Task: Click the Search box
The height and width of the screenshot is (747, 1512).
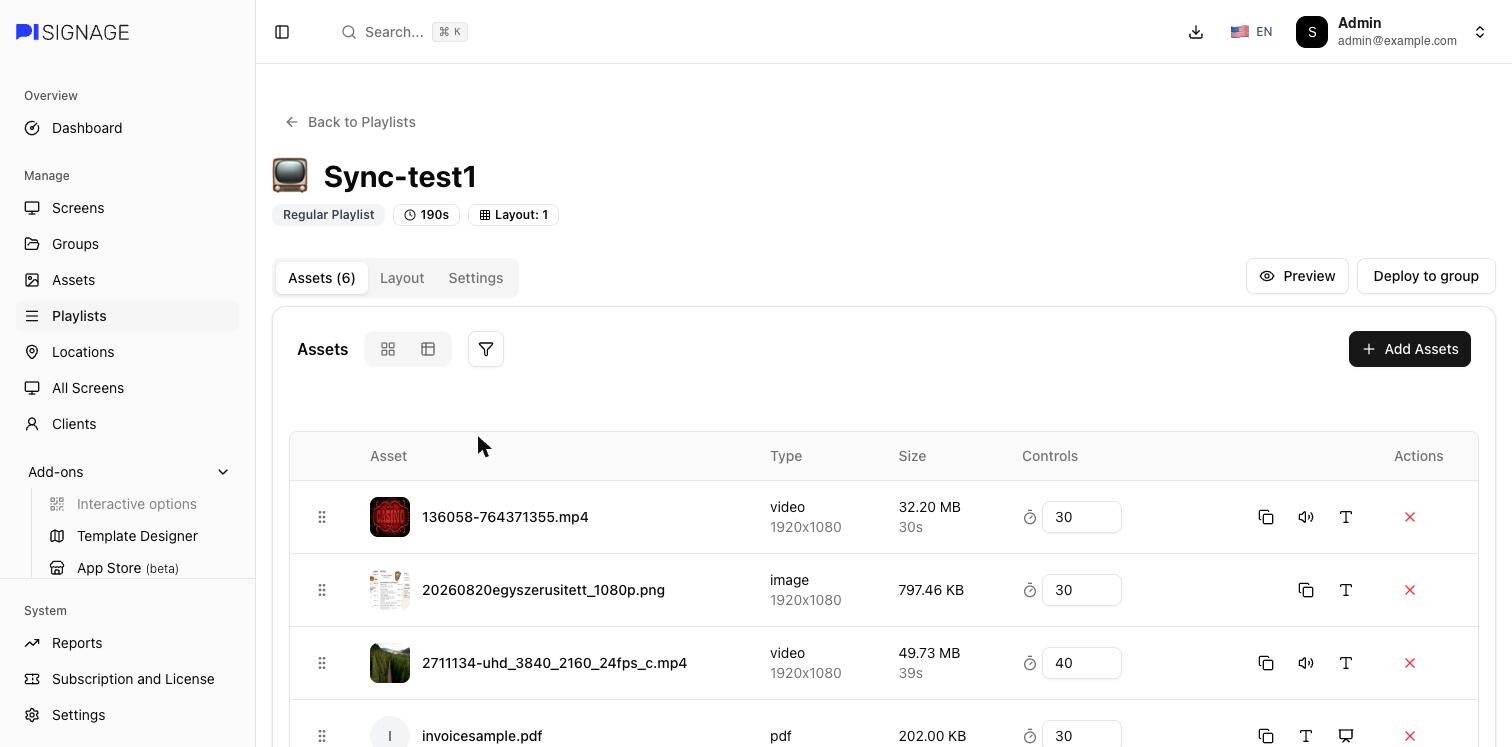Action: pos(405,32)
